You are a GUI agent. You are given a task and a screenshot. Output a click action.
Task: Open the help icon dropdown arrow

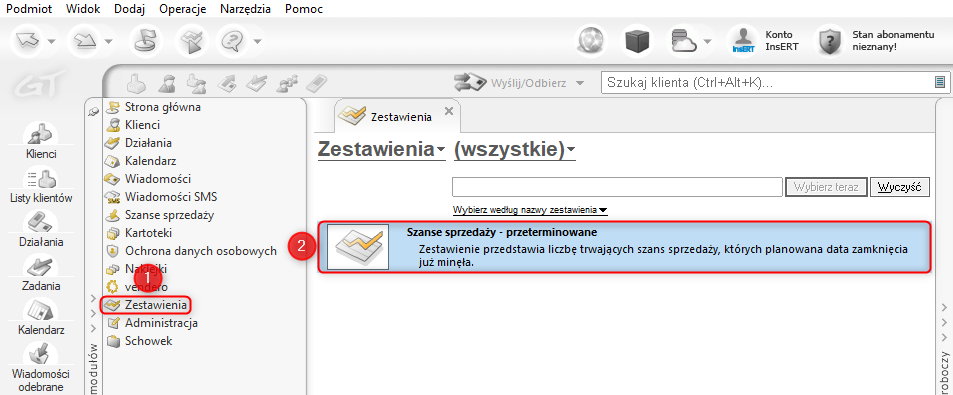[258, 42]
